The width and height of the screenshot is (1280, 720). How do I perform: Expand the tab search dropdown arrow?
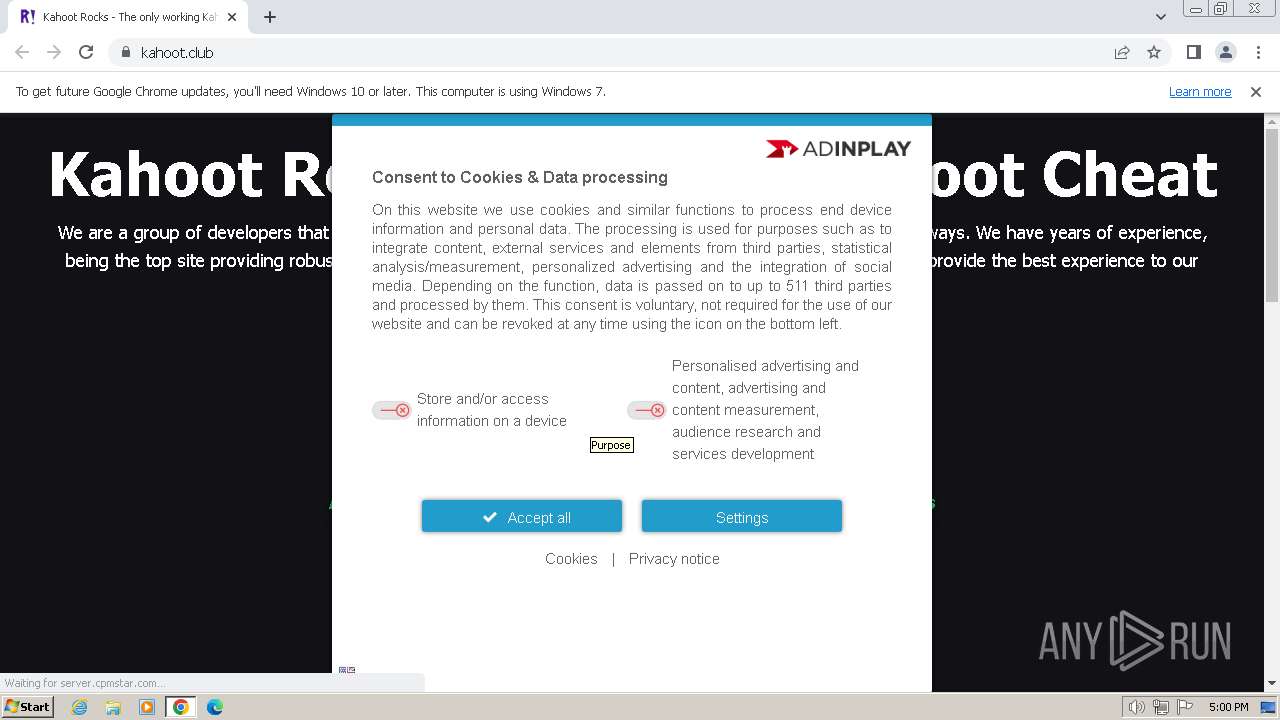click(x=1161, y=17)
